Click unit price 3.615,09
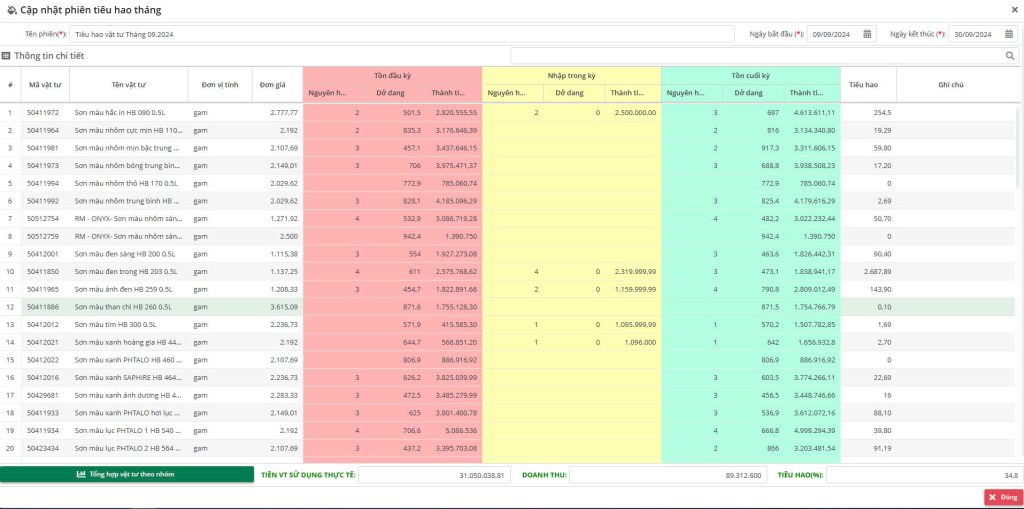Viewport: 1024px width, 509px height. [284, 307]
